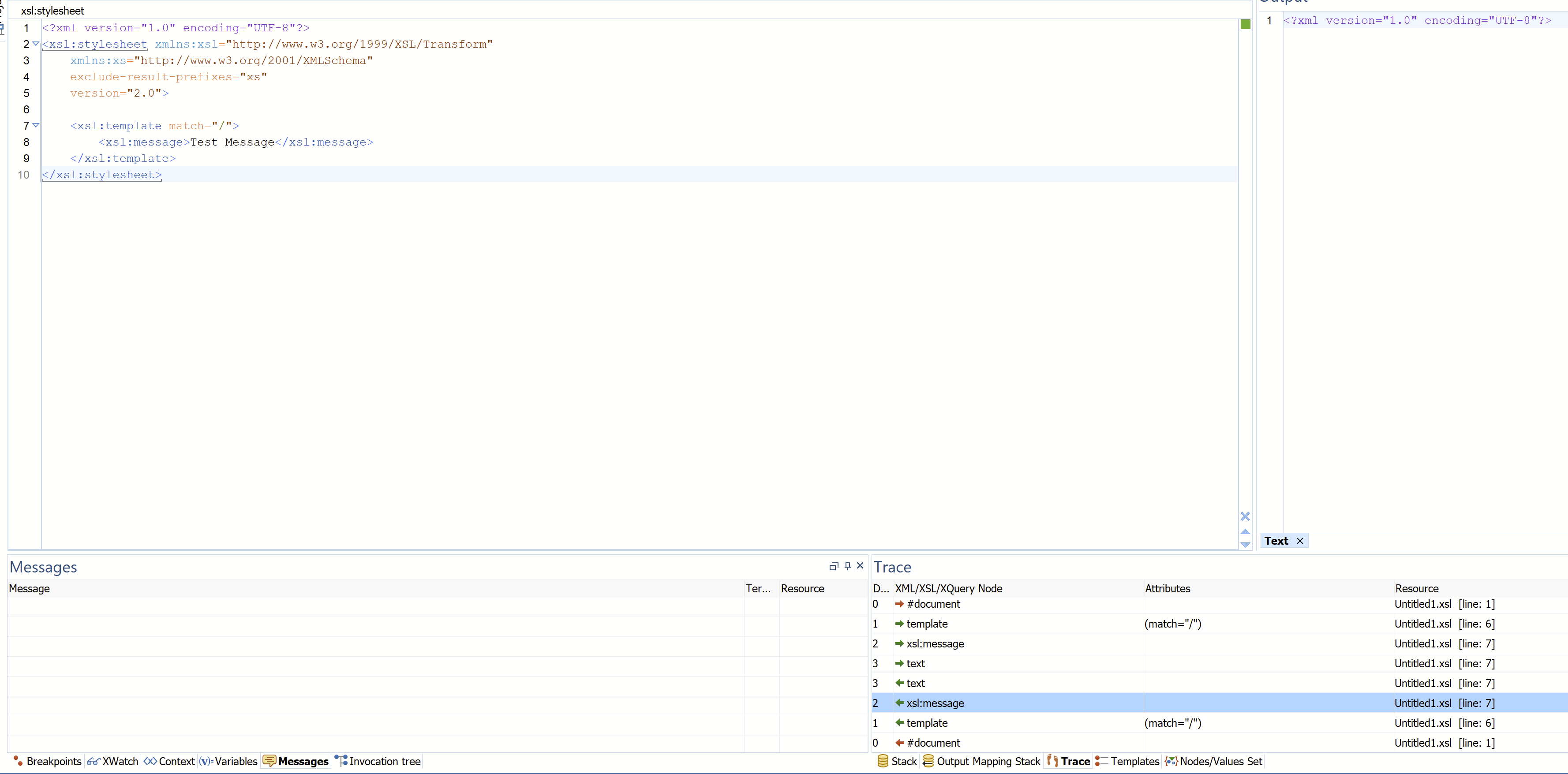The height and width of the screenshot is (774, 1568).
Task: Switch to the Context tab
Action: click(170, 761)
